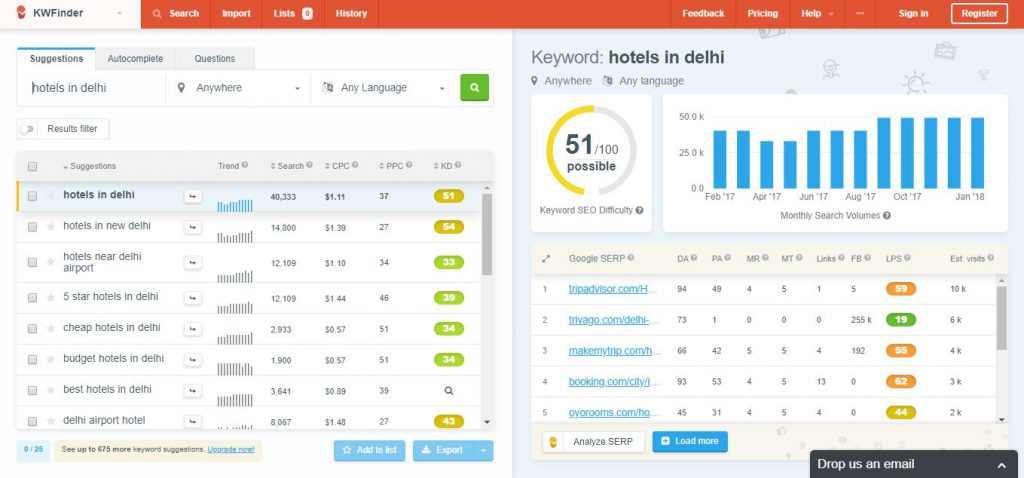Image resolution: width=1024 pixels, height=478 pixels.
Task: Tick the select-all checkbox in Suggestions header
Action: pos(32,167)
